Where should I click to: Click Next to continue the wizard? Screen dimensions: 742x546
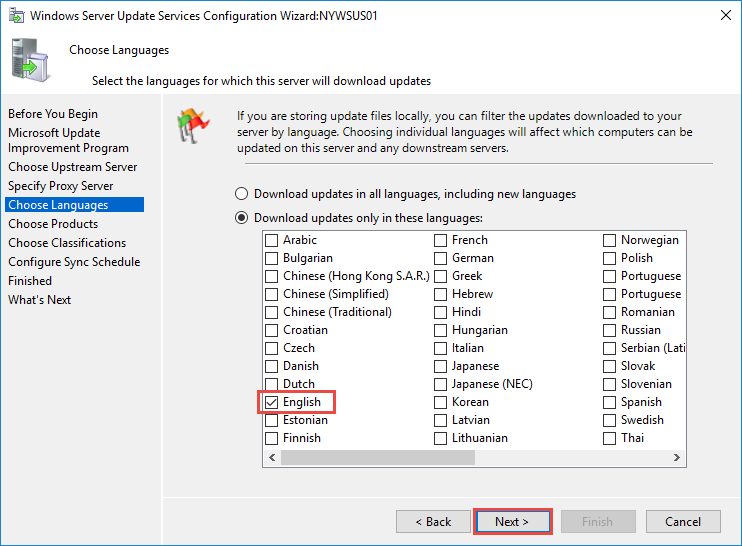(x=512, y=521)
